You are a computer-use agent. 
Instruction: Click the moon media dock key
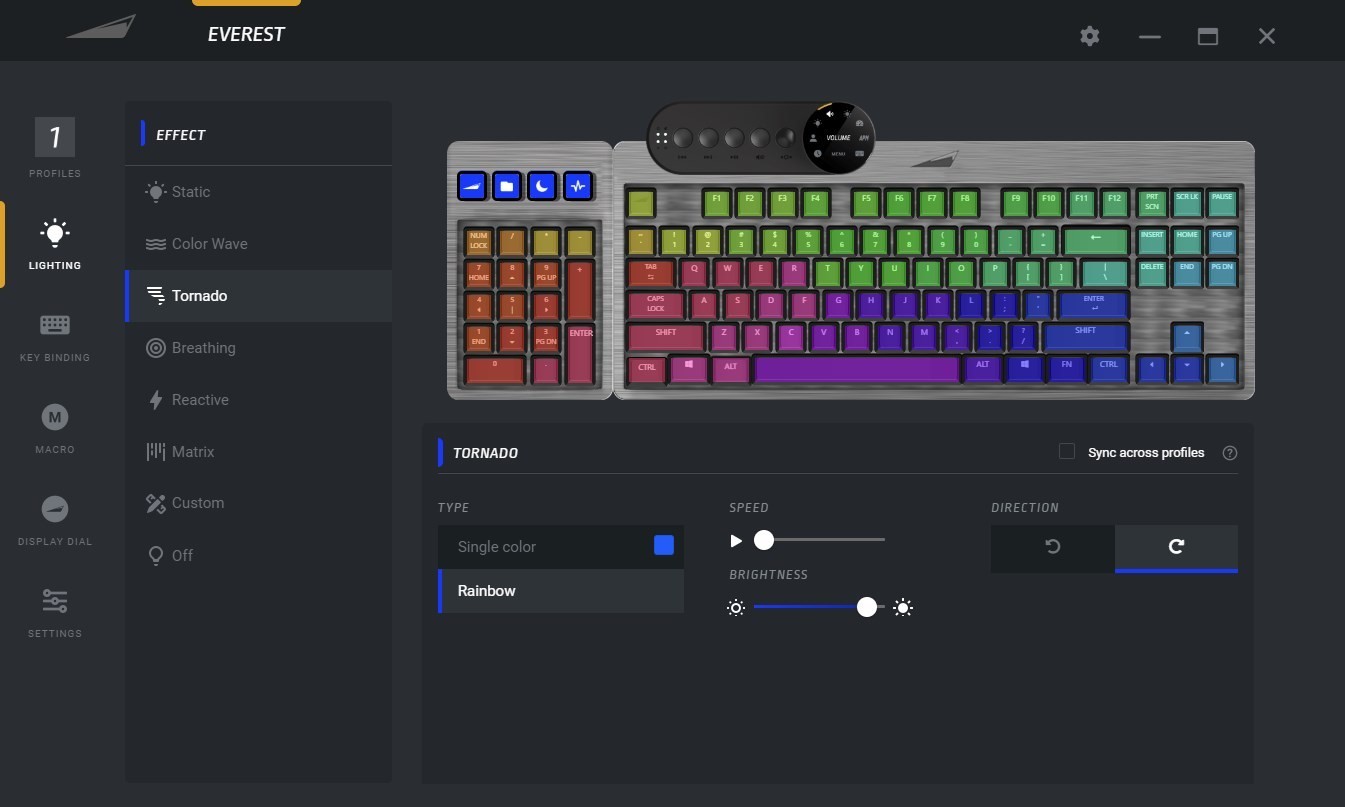pos(541,186)
